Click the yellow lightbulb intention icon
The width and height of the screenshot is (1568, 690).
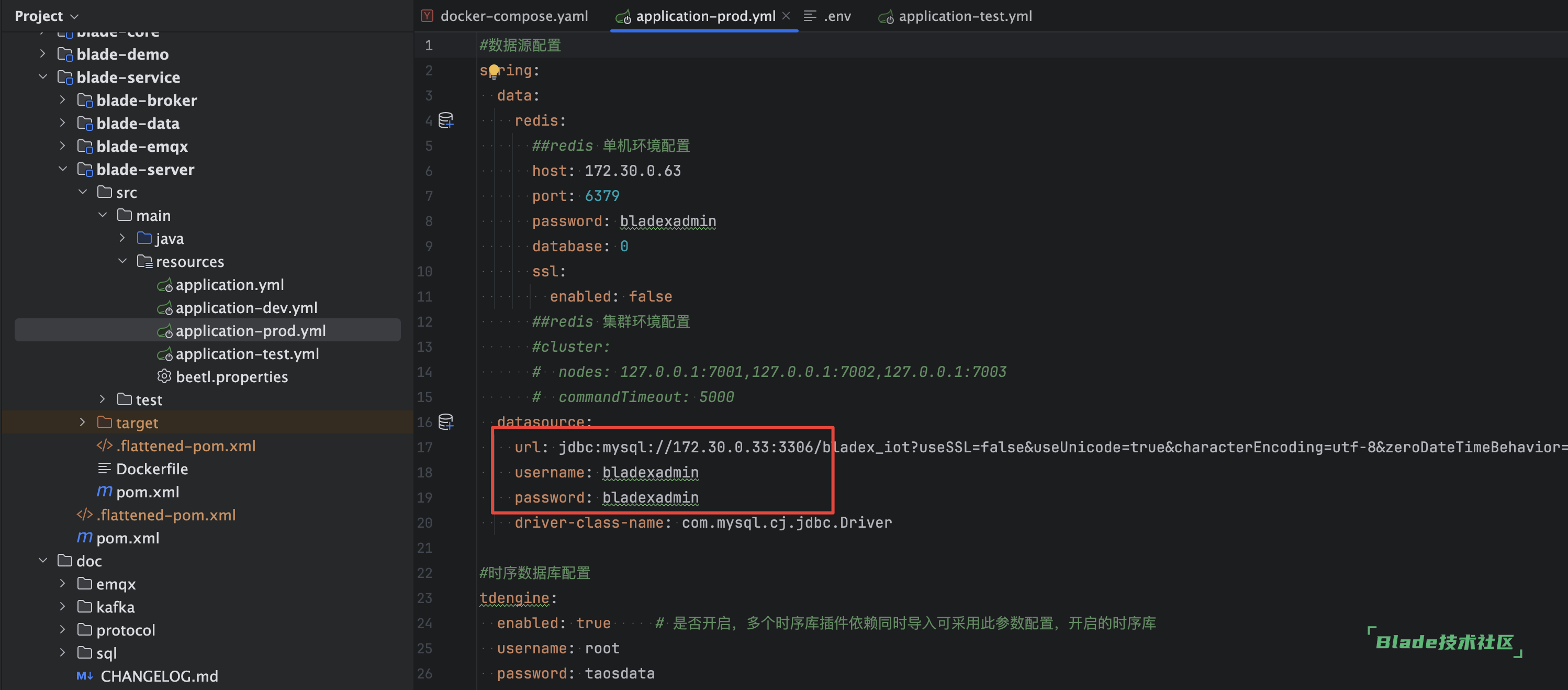click(x=494, y=71)
